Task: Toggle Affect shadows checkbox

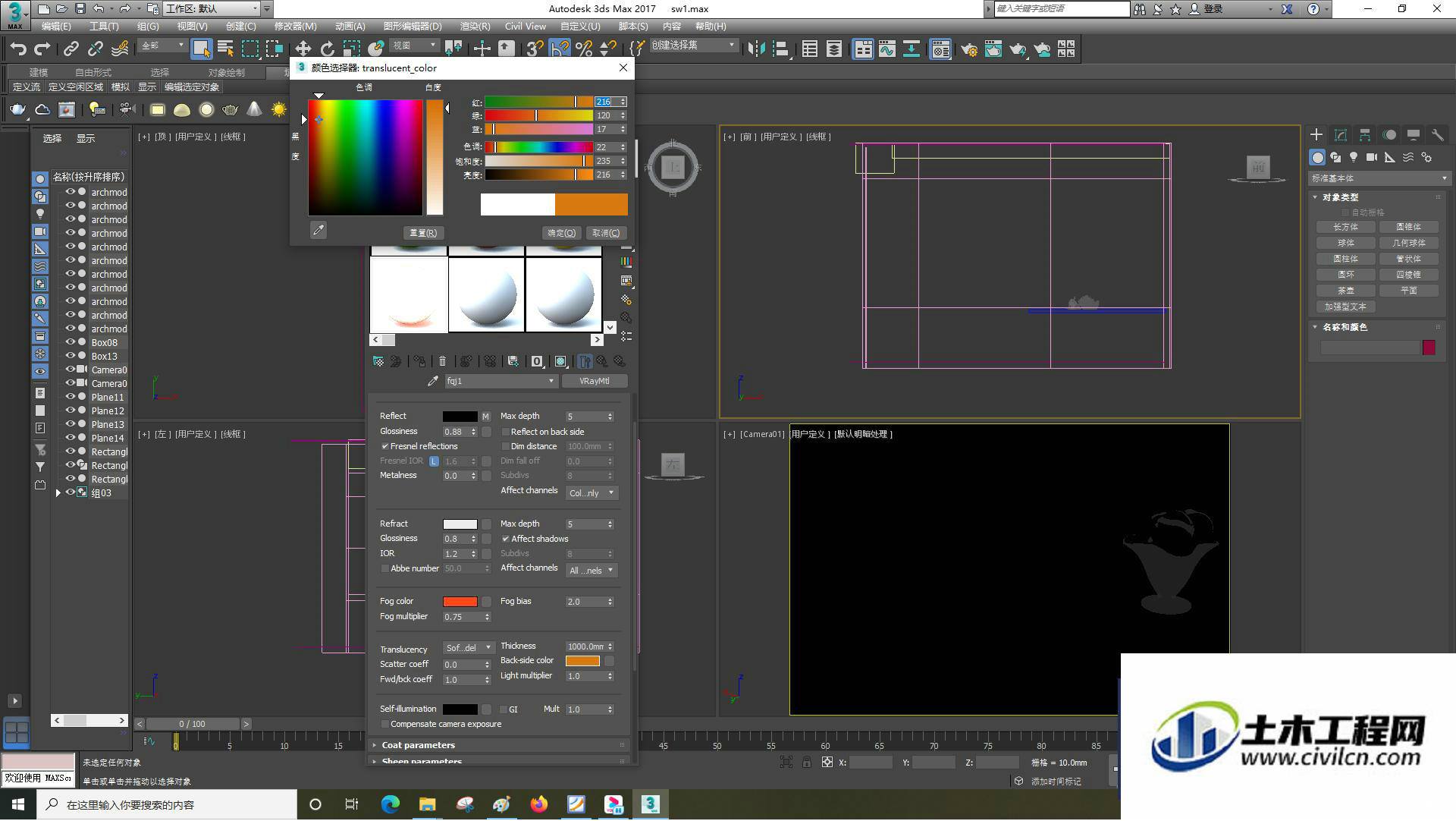Action: [506, 539]
